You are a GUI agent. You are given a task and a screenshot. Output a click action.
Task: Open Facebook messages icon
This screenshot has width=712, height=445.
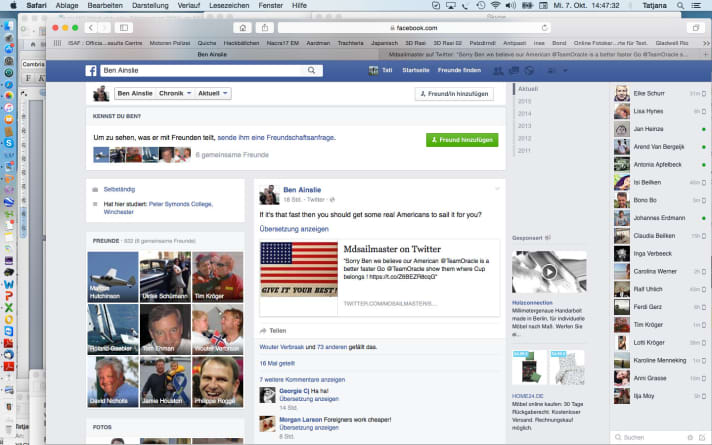tap(514, 70)
